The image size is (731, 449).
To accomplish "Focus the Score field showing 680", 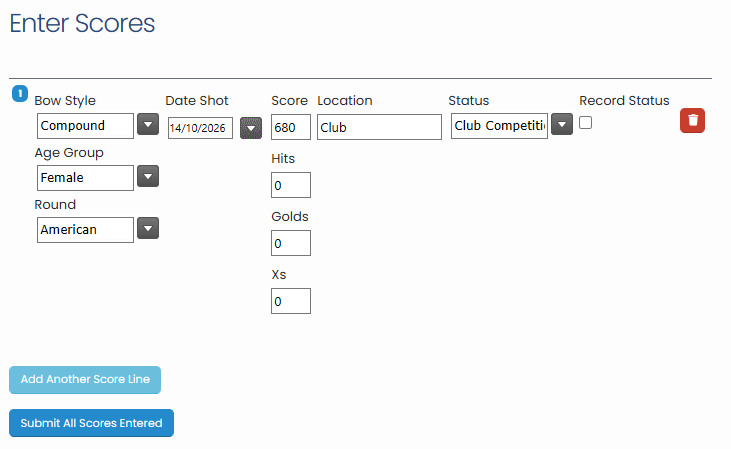I will pyautogui.click(x=291, y=127).
